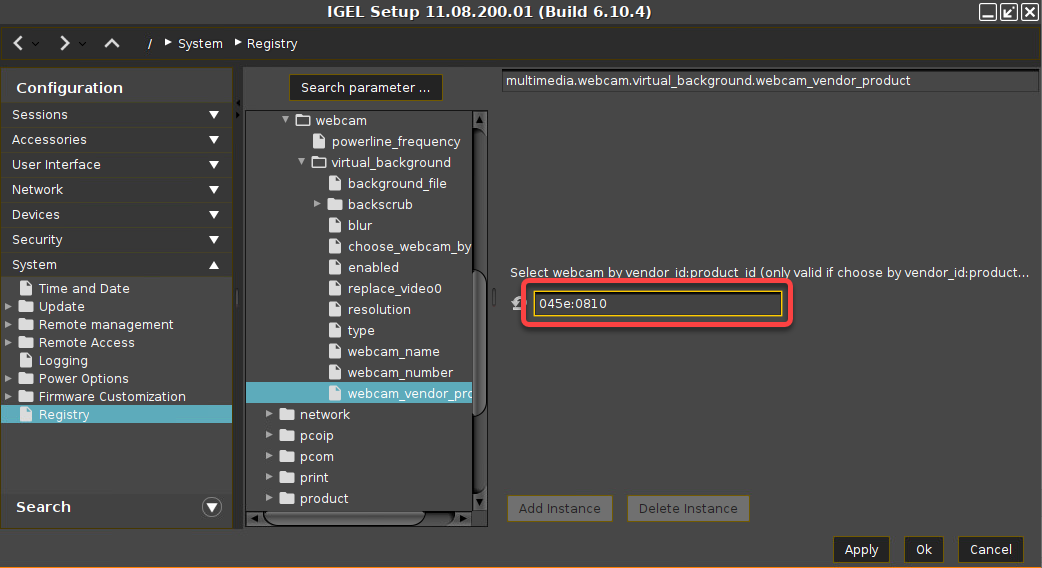Click the webcam folder icon in the tree
The image size is (1042, 568).
tap(303, 121)
